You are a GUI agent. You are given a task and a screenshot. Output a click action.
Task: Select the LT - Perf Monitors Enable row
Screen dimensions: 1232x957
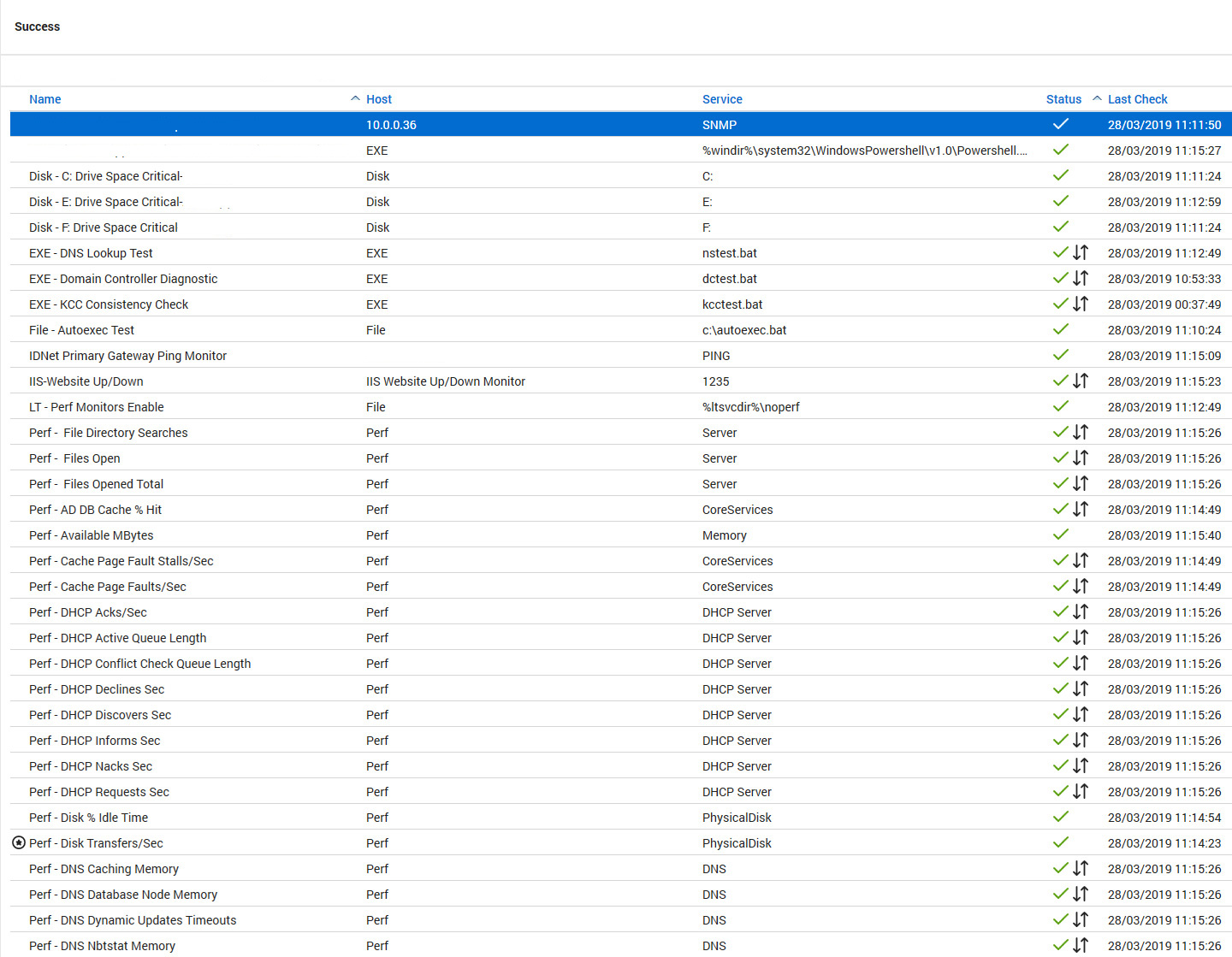(97, 407)
